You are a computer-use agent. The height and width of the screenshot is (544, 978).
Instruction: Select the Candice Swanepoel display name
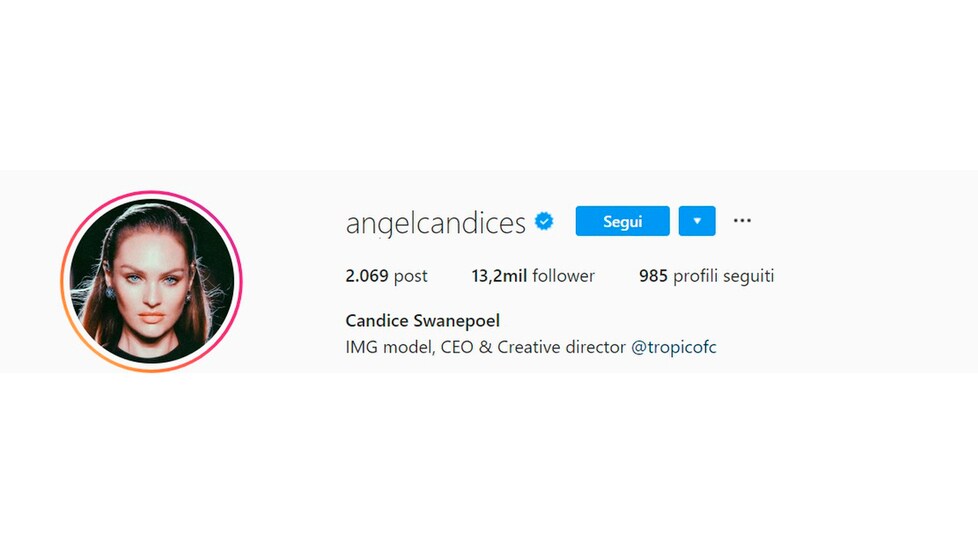422,321
